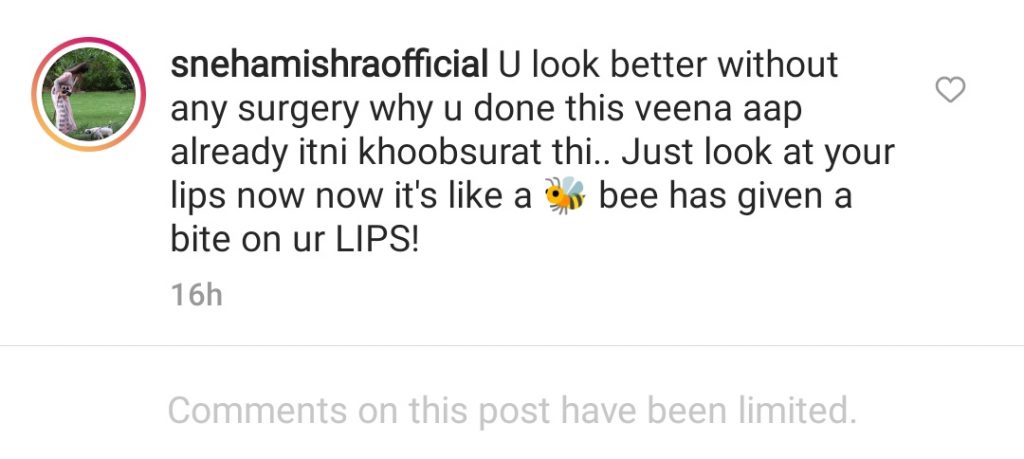This screenshot has width=1024, height=459.
Task: Click the word 'LIPS!' in the comment
Action: (376, 240)
